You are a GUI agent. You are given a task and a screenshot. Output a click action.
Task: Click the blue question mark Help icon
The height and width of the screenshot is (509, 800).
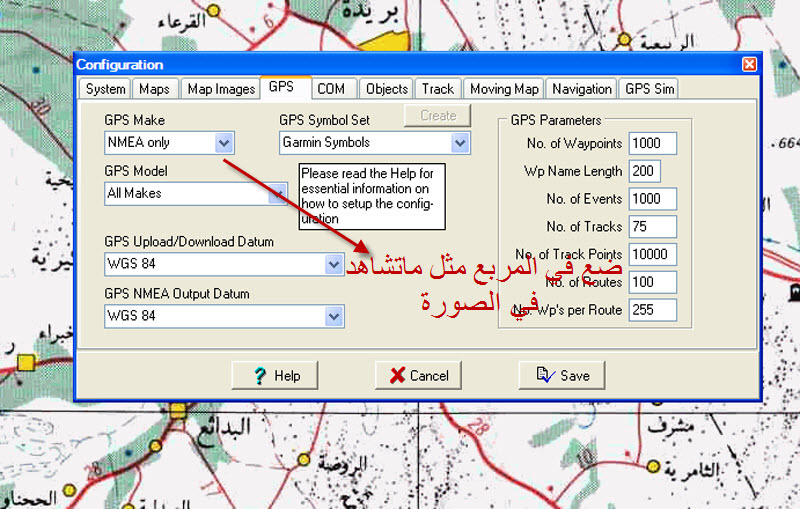pyautogui.click(x=260, y=376)
